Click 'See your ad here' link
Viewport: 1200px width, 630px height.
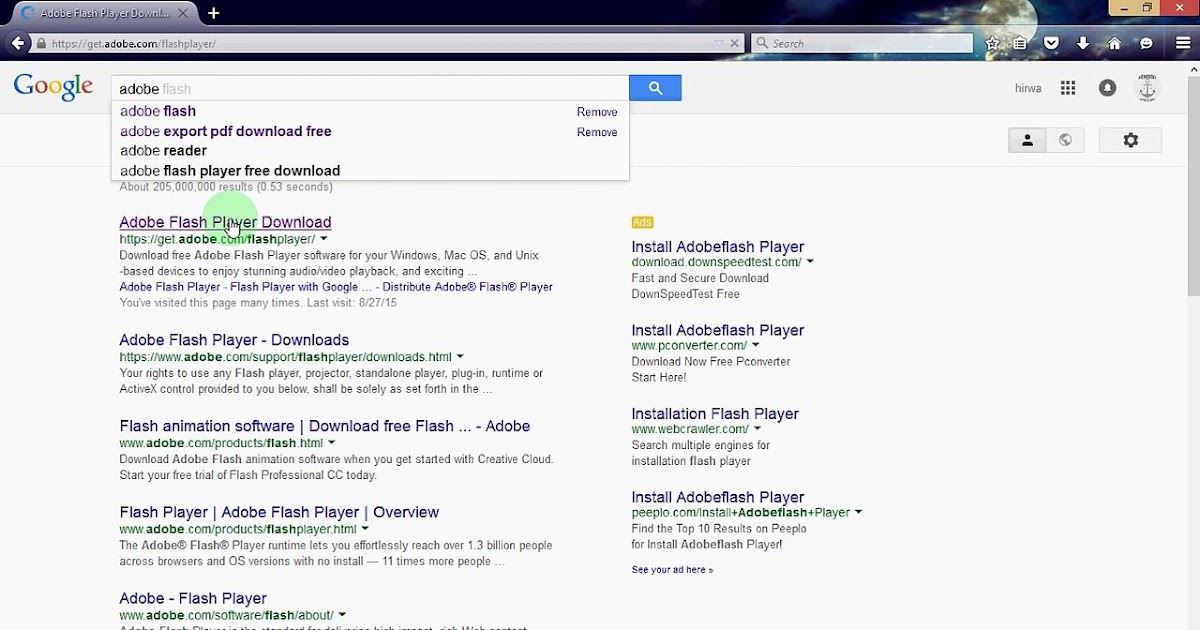click(x=672, y=570)
